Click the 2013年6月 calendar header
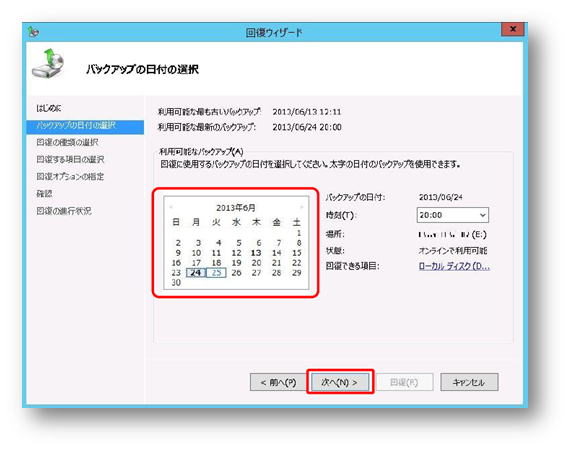 coord(236,208)
